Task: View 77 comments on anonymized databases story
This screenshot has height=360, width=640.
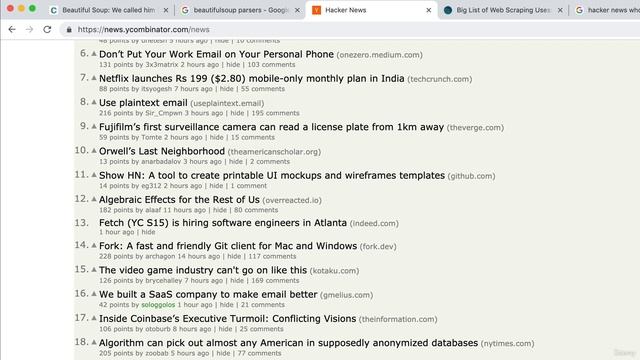Action: click(260, 353)
